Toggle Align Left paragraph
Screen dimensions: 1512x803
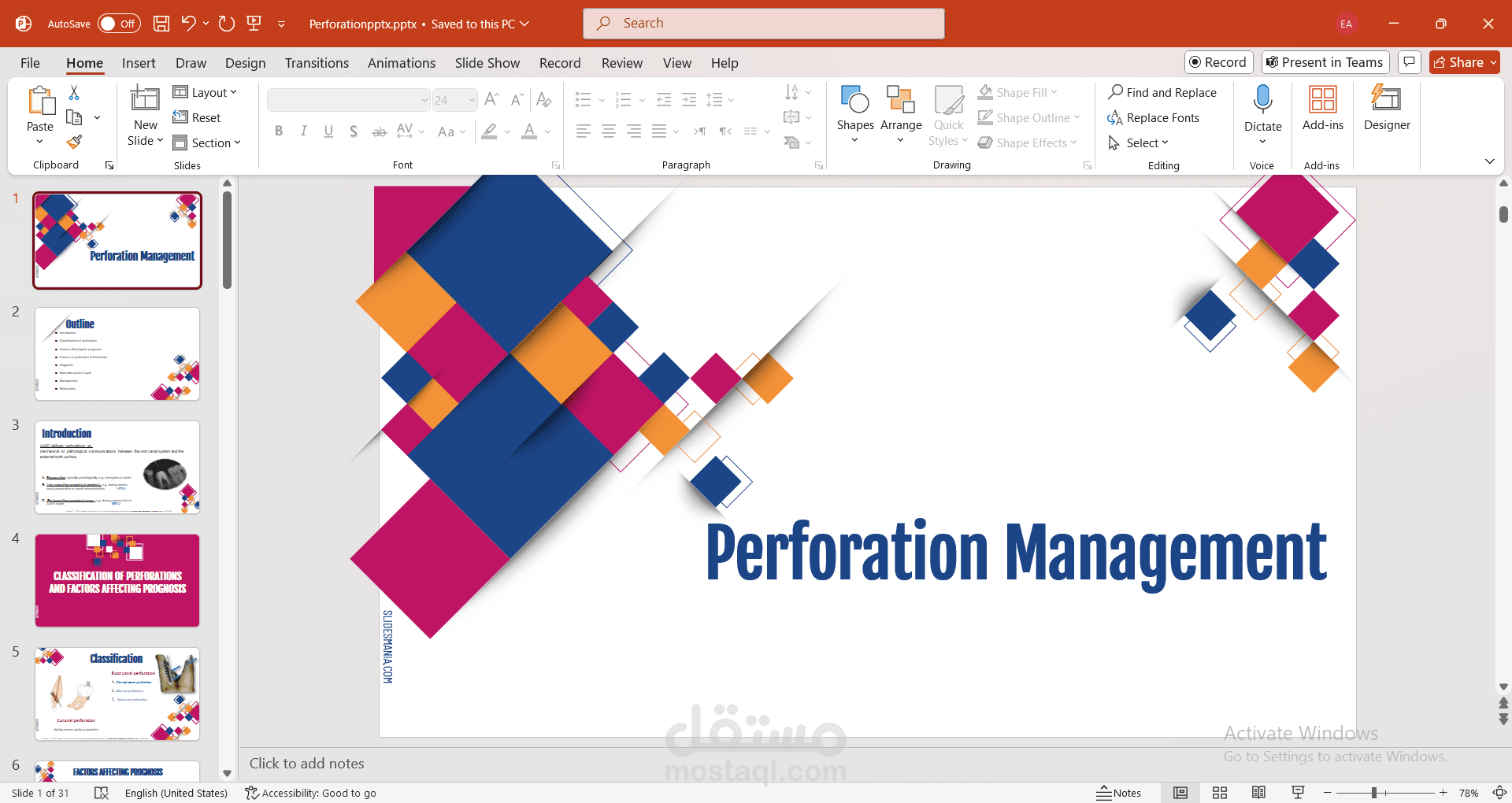(x=584, y=131)
